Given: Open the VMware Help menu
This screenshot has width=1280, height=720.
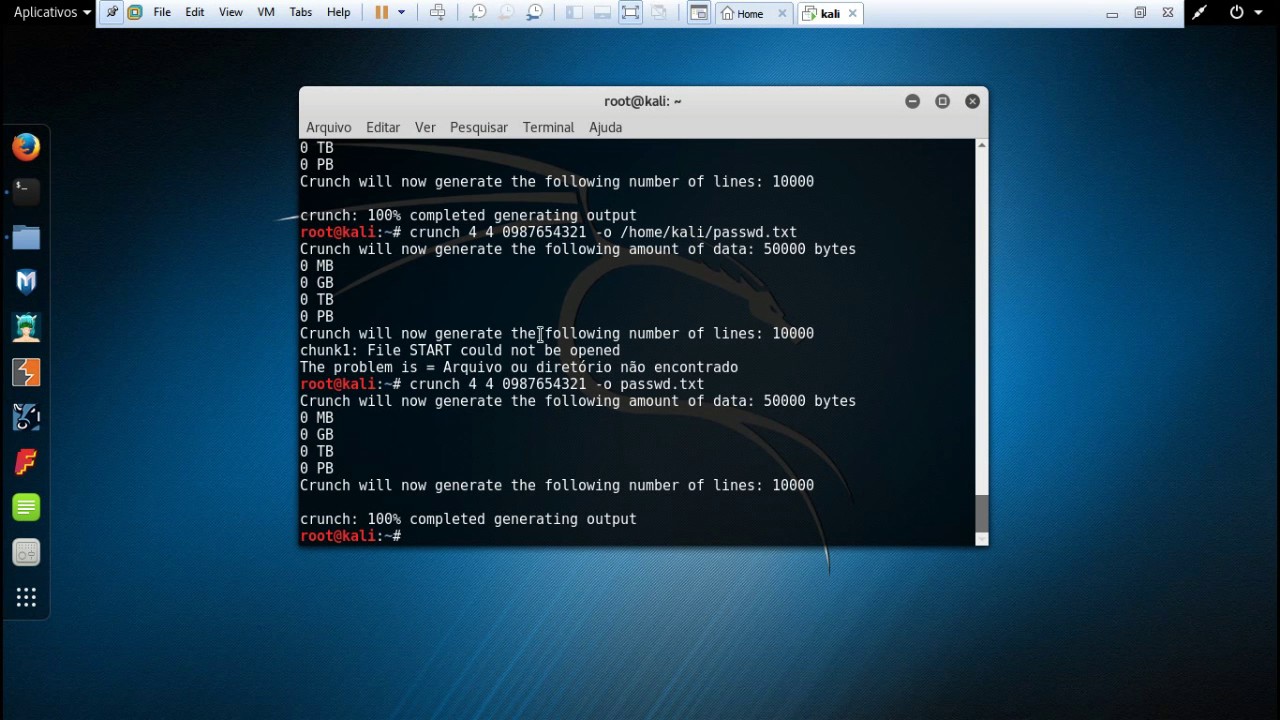Looking at the screenshot, I should tap(339, 13).
